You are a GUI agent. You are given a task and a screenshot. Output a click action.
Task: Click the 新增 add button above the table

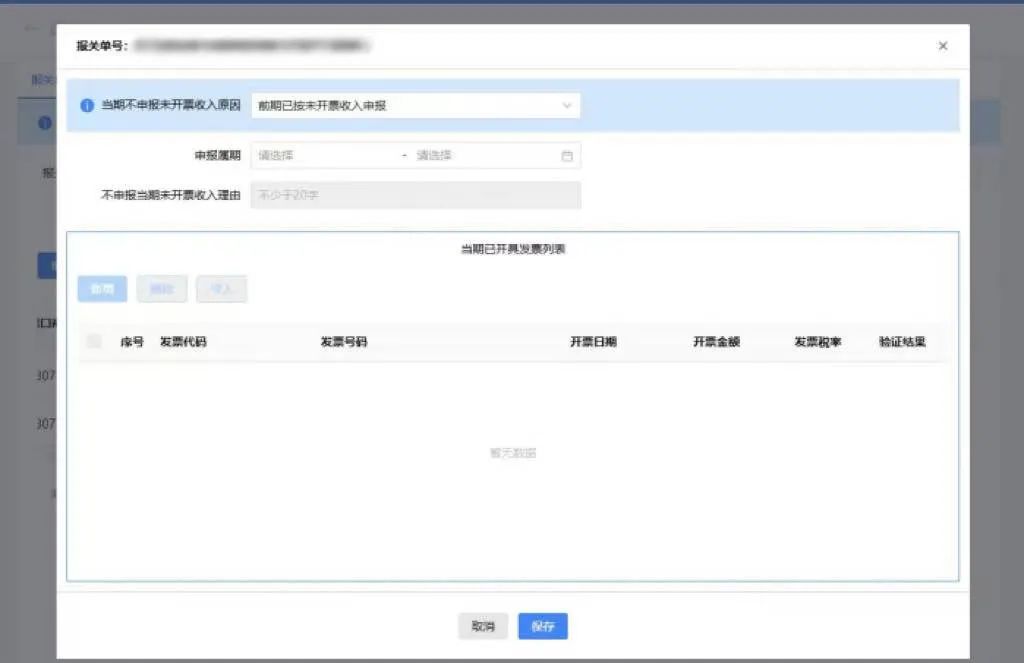101,288
